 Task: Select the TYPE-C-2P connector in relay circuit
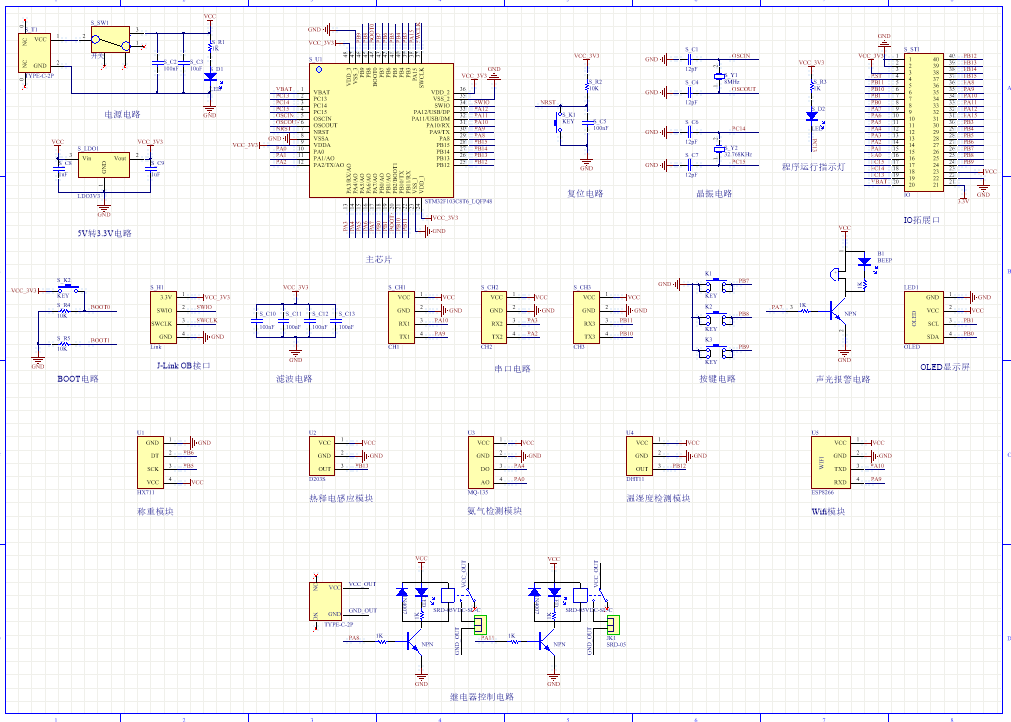[x=326, y=601]
